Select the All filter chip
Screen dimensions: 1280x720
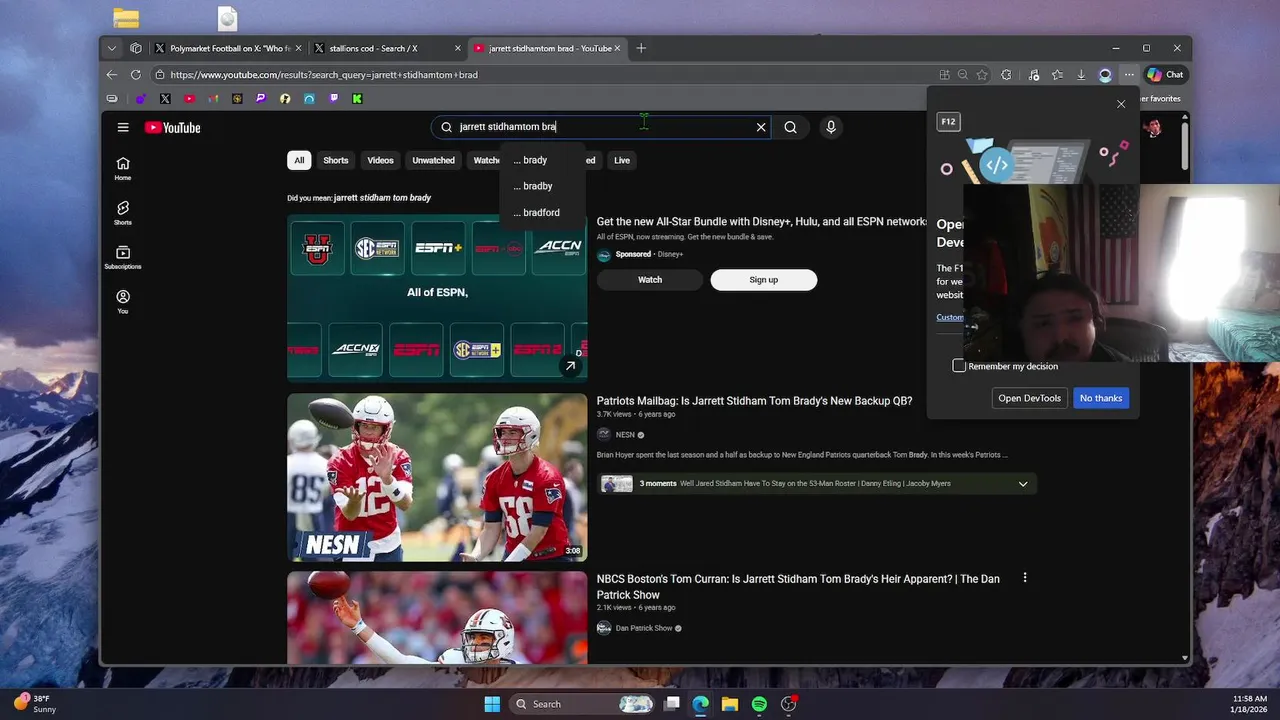pos(299,160)
